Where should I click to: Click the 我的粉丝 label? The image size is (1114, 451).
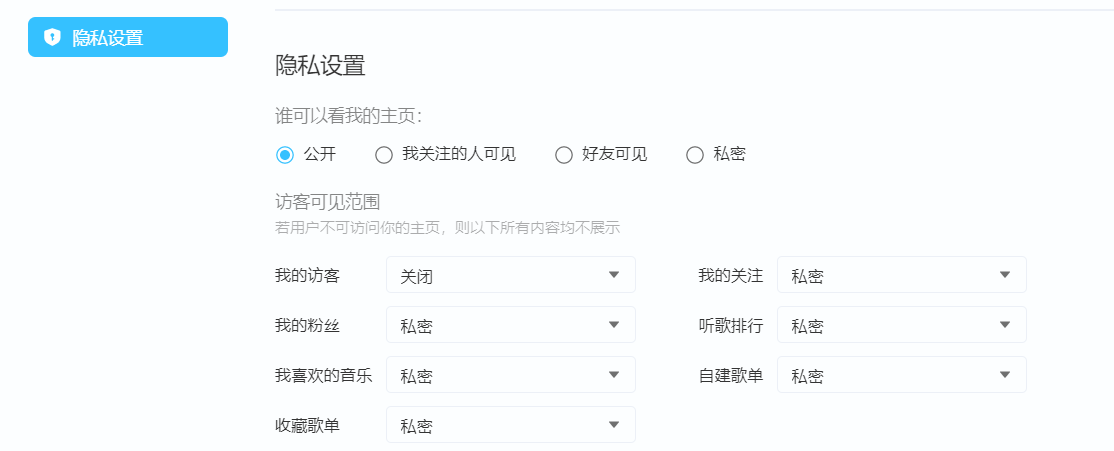307,325
